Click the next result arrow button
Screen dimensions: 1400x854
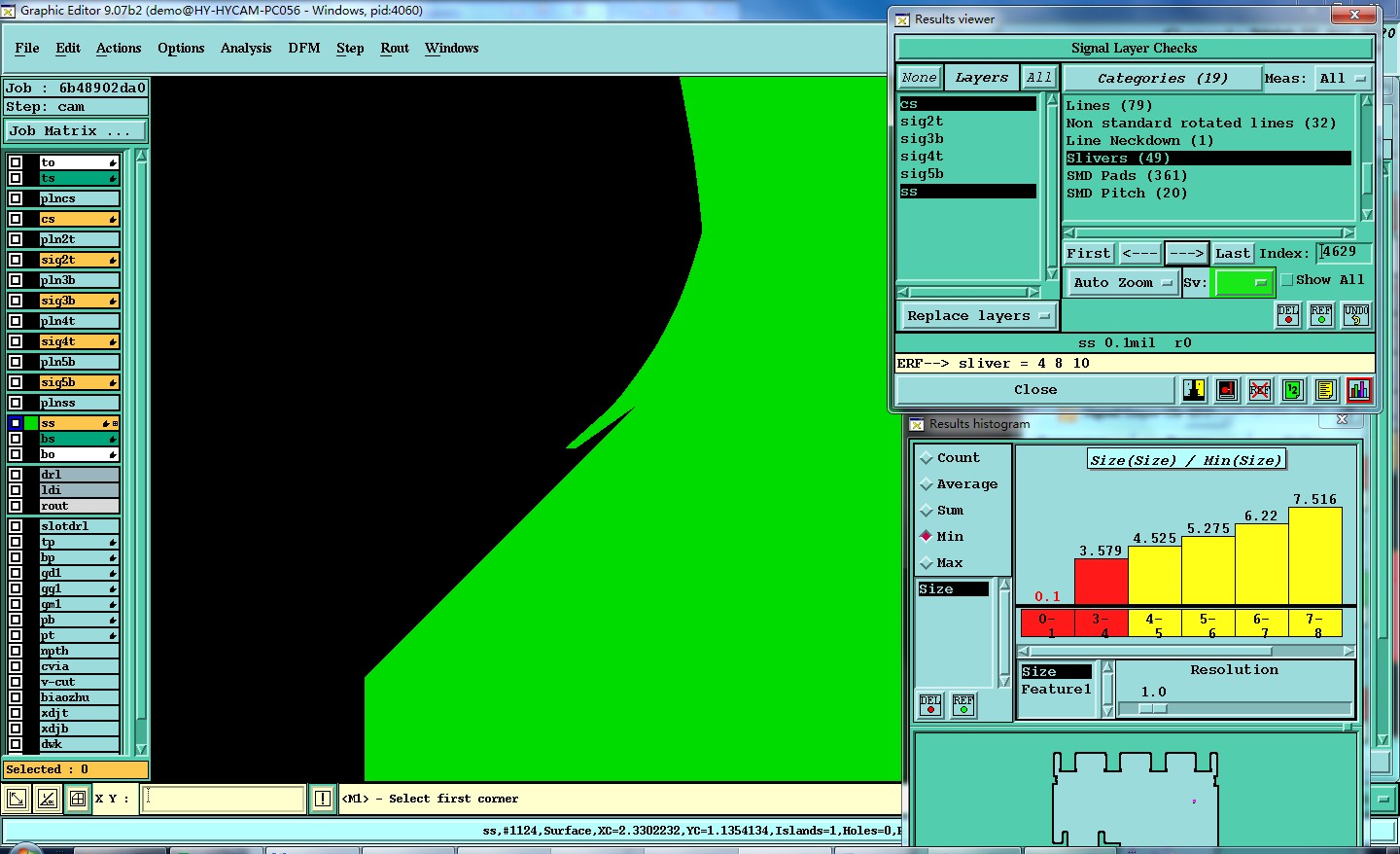pos(1187,254)
